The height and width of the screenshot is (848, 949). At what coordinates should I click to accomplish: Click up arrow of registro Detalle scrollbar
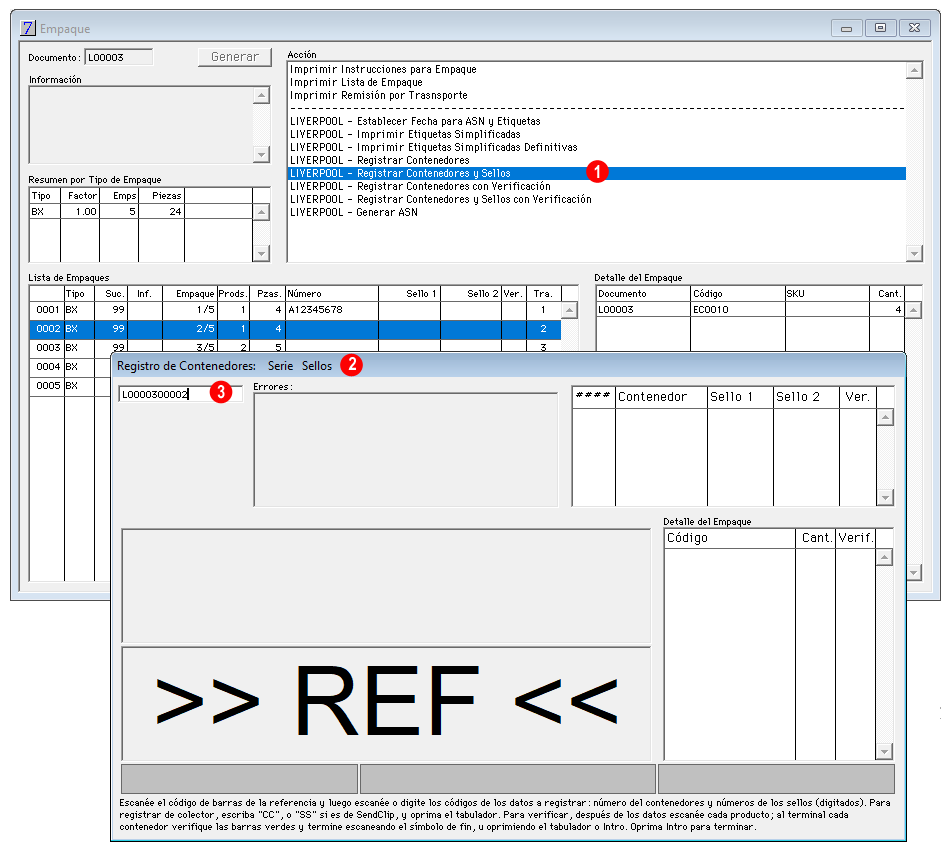(884, 557)
